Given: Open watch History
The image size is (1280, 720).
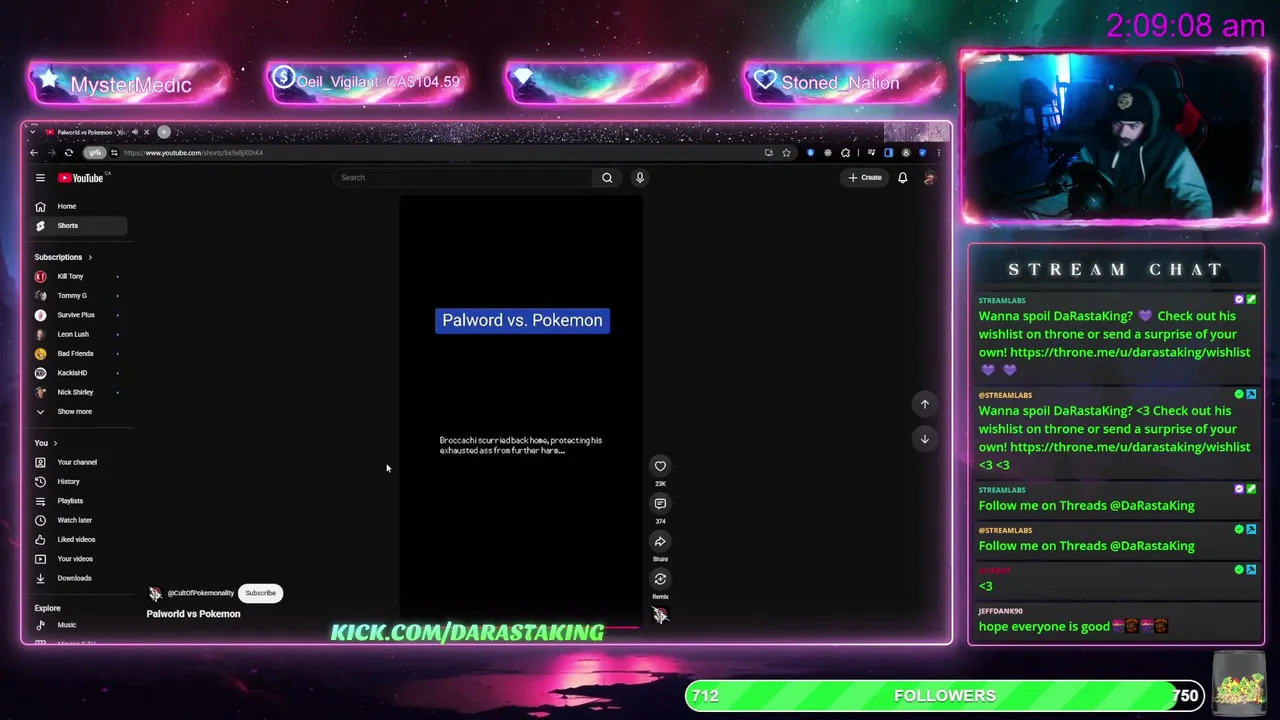Looking at the screenshot, I should [78, 482].
